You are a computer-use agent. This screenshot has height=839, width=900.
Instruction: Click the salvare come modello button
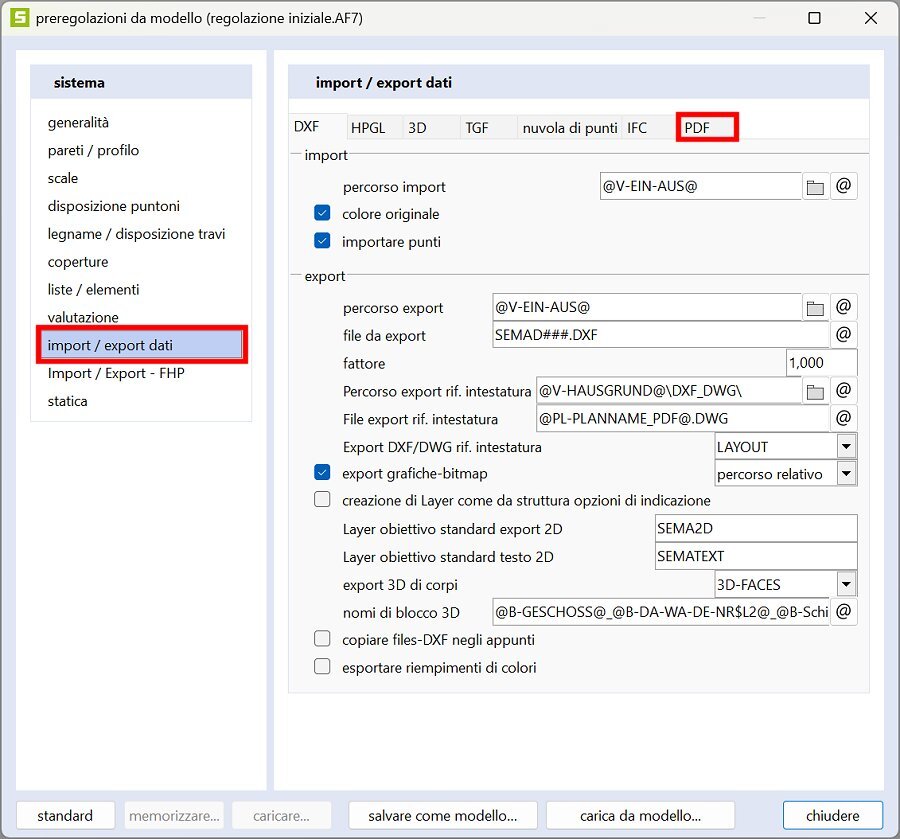click(443, 815)
